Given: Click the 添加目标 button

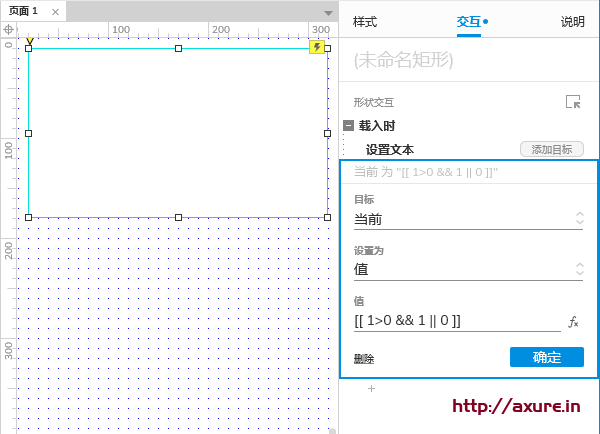Looking at the screenshot, I should 552,149.
